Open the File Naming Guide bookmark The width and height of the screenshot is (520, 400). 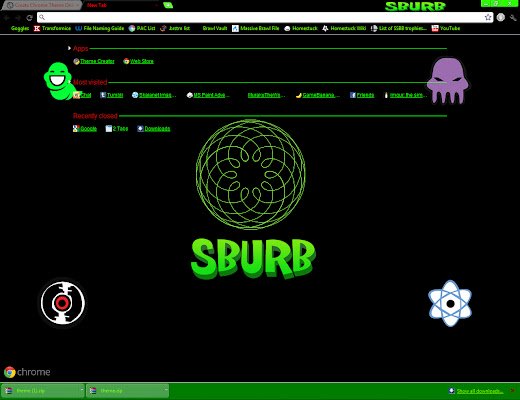[100, 28]
